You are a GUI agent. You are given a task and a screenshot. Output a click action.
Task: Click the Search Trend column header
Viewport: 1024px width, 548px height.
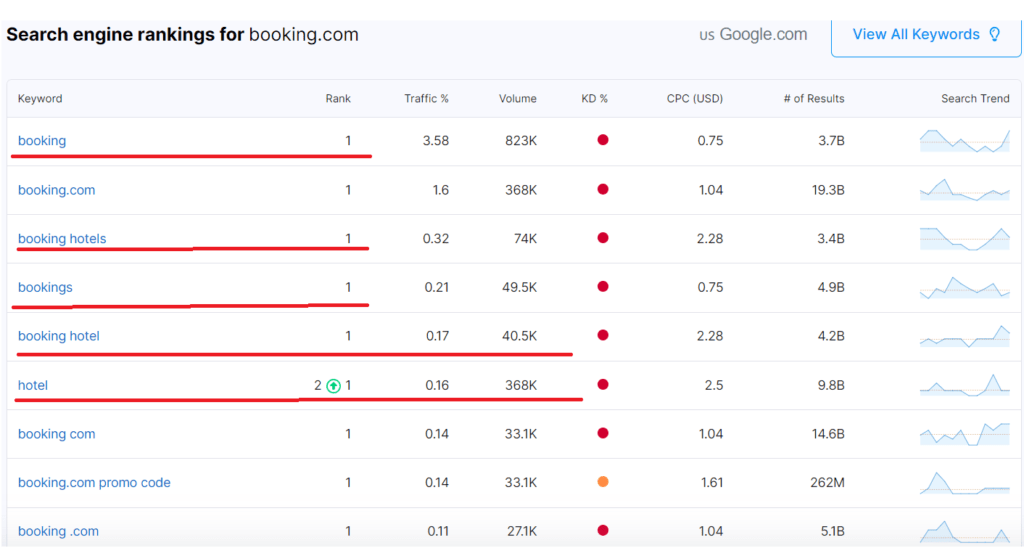tap(975, 99)
